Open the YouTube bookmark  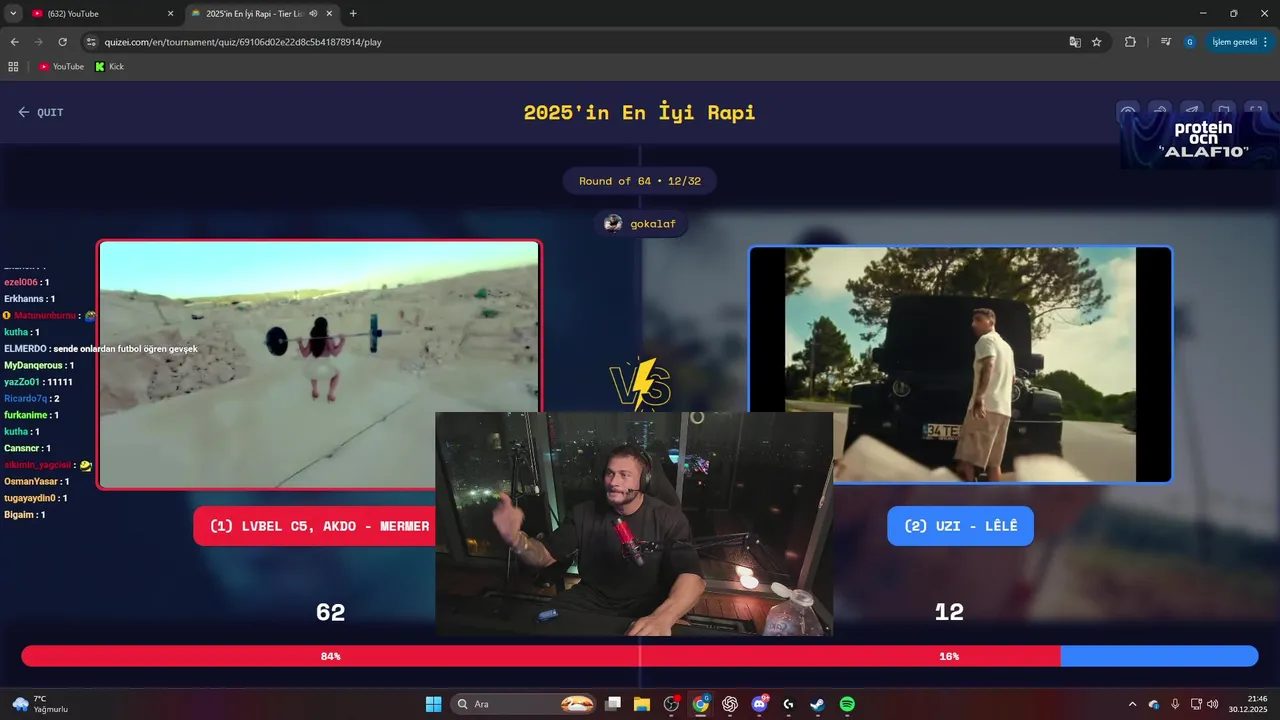pos(61,66)
